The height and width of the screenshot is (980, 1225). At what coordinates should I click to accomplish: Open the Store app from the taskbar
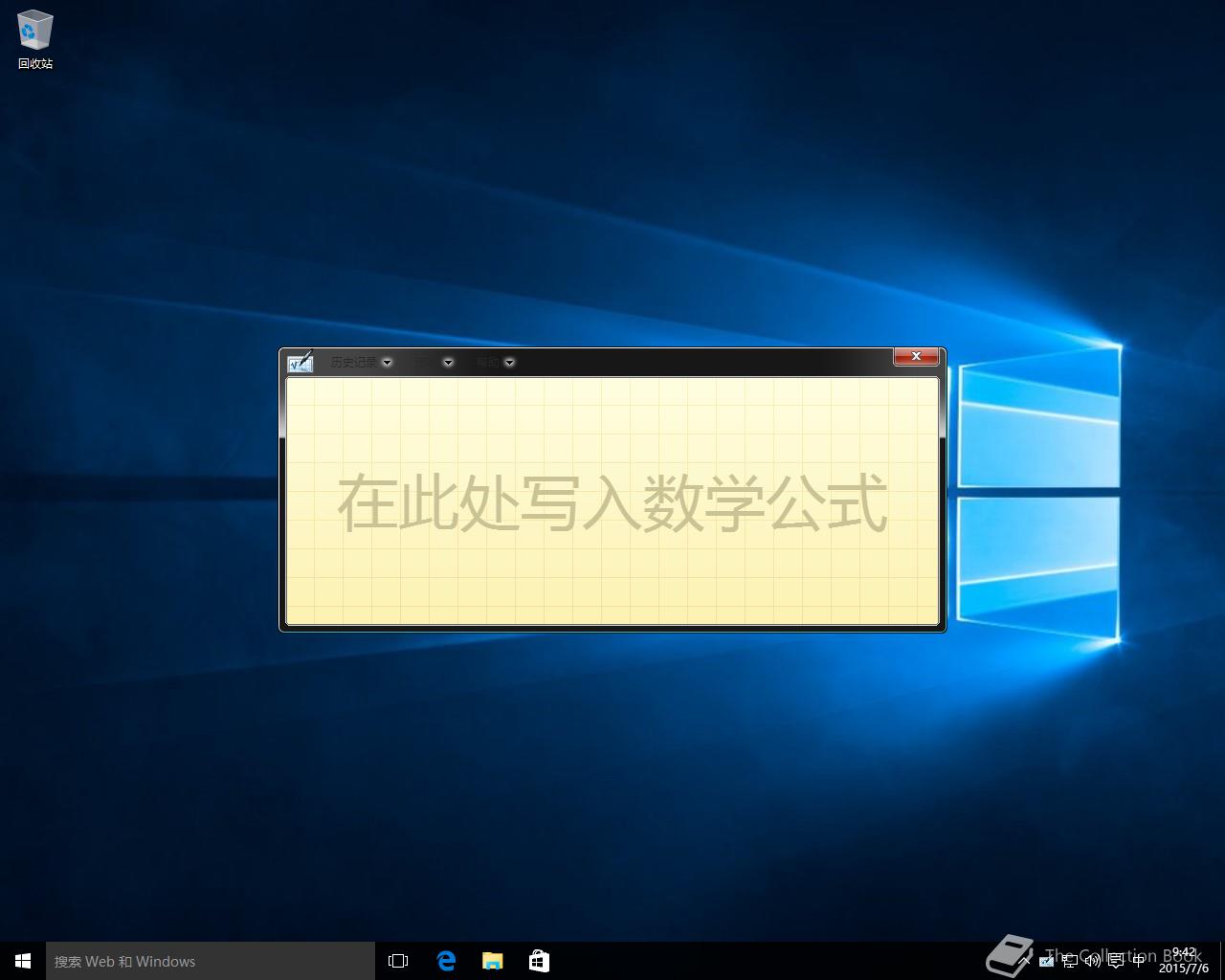539,961
